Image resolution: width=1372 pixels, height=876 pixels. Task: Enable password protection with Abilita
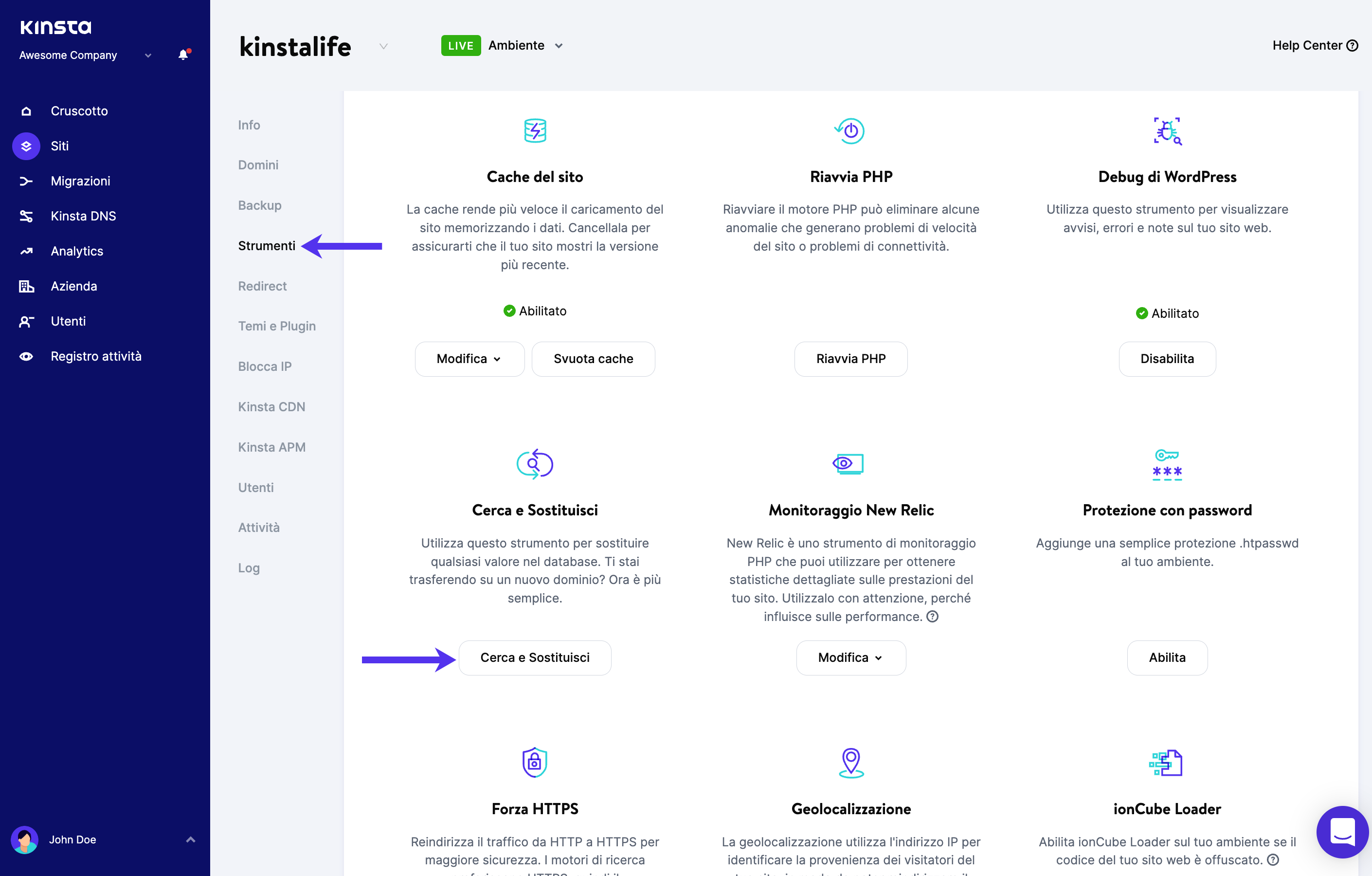point(1167,657)
